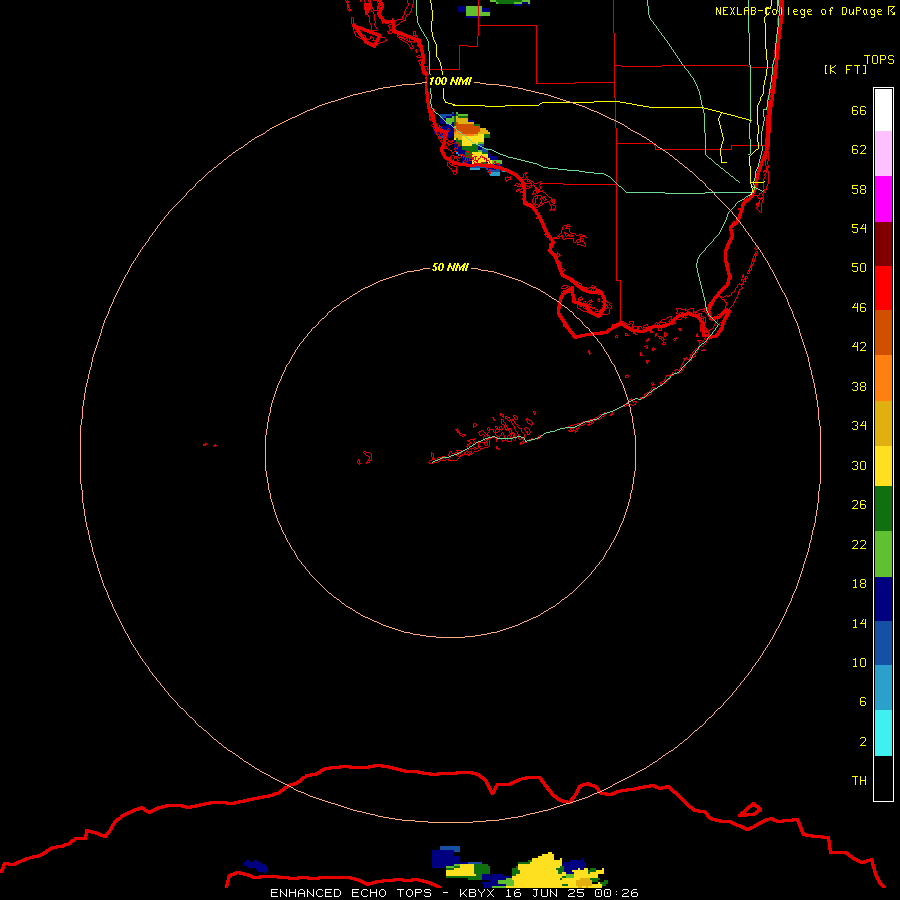900x900 pixels.
Task: Click the "16 JUN 25" date stamp
Action: [544, 893]
